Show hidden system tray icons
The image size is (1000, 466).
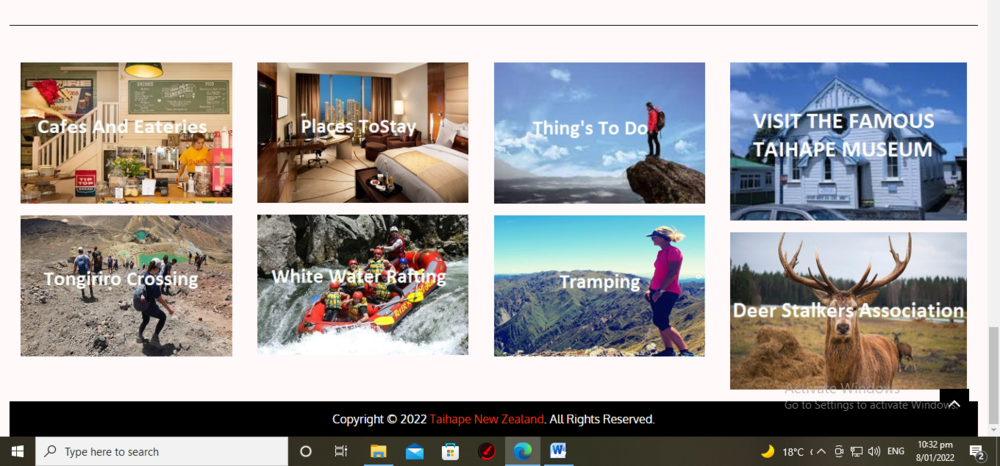click(x=821, y=451)
